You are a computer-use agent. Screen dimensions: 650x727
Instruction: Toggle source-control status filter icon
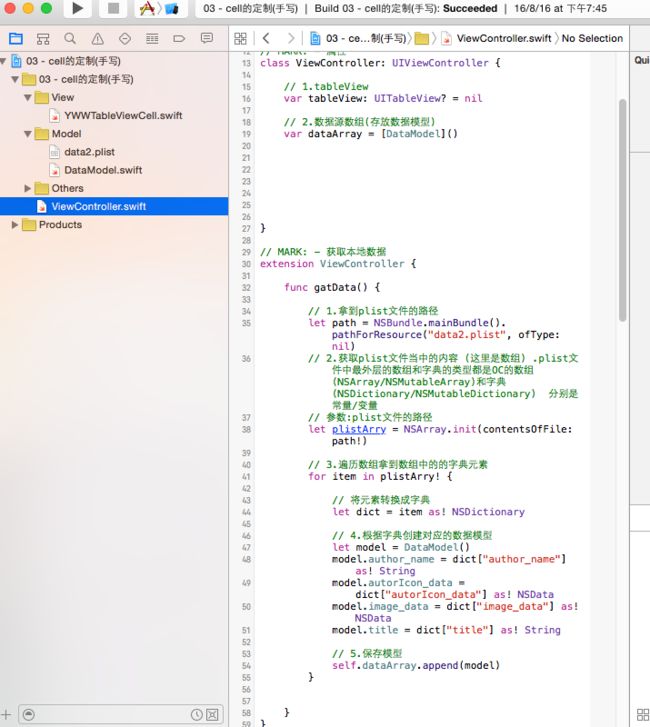pos(212,714)
